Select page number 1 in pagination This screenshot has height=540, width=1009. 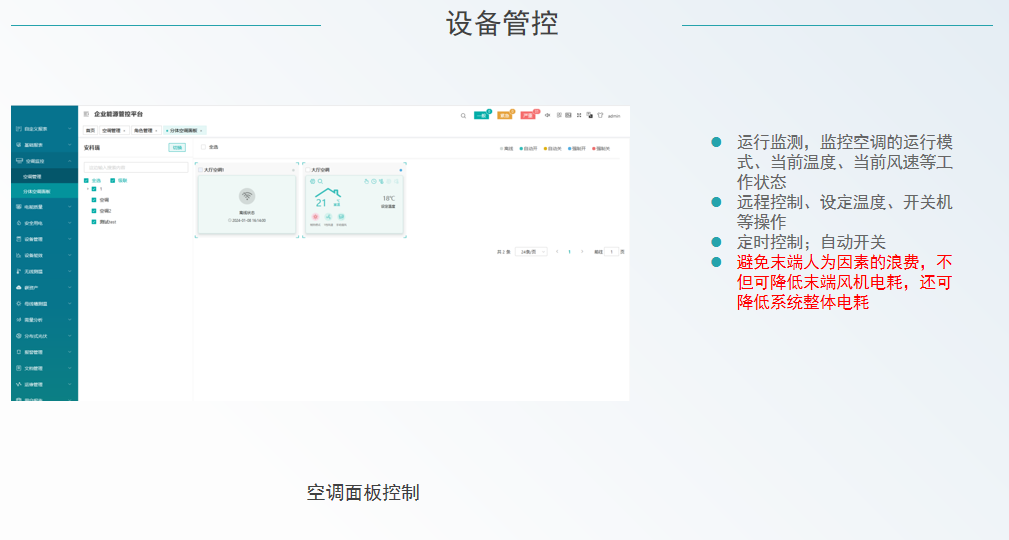coord(569,252)
